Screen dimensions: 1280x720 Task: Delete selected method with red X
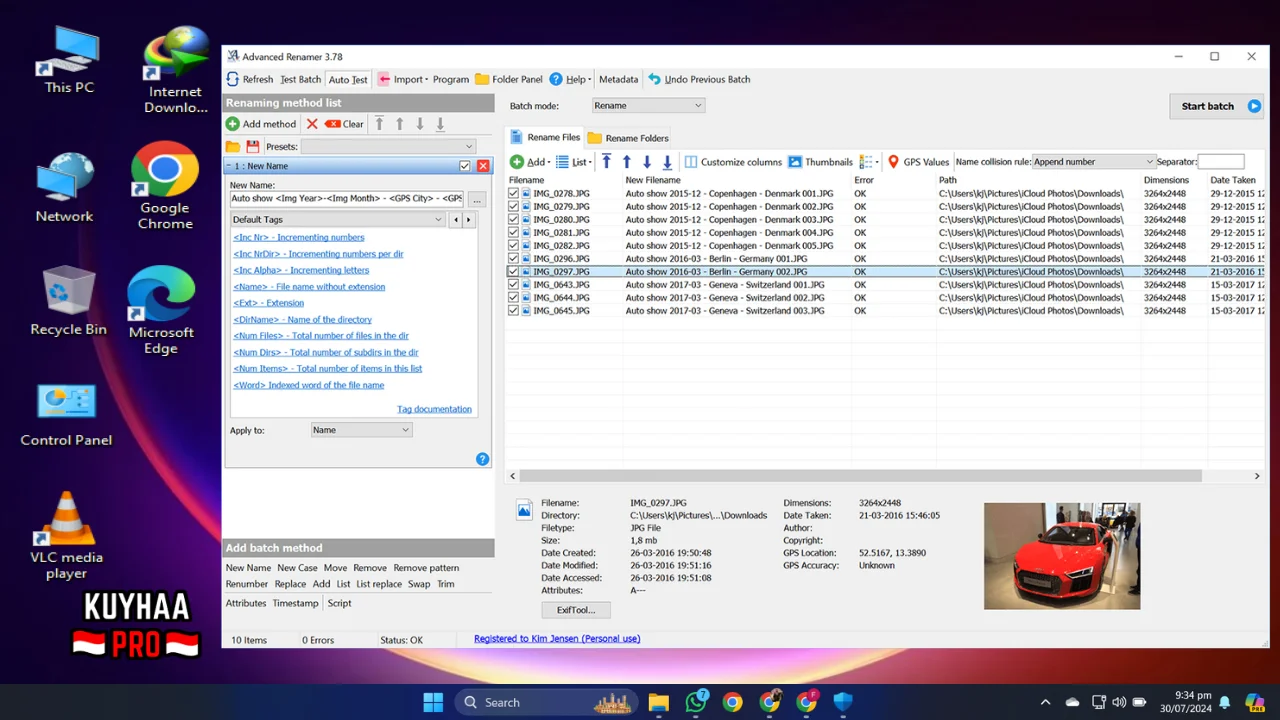pos(312,124)
